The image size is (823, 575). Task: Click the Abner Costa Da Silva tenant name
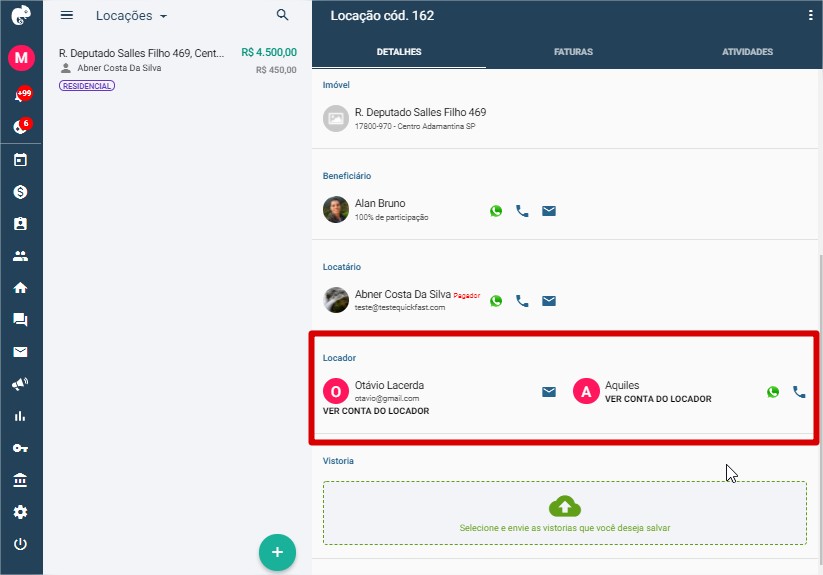point(403,294)
